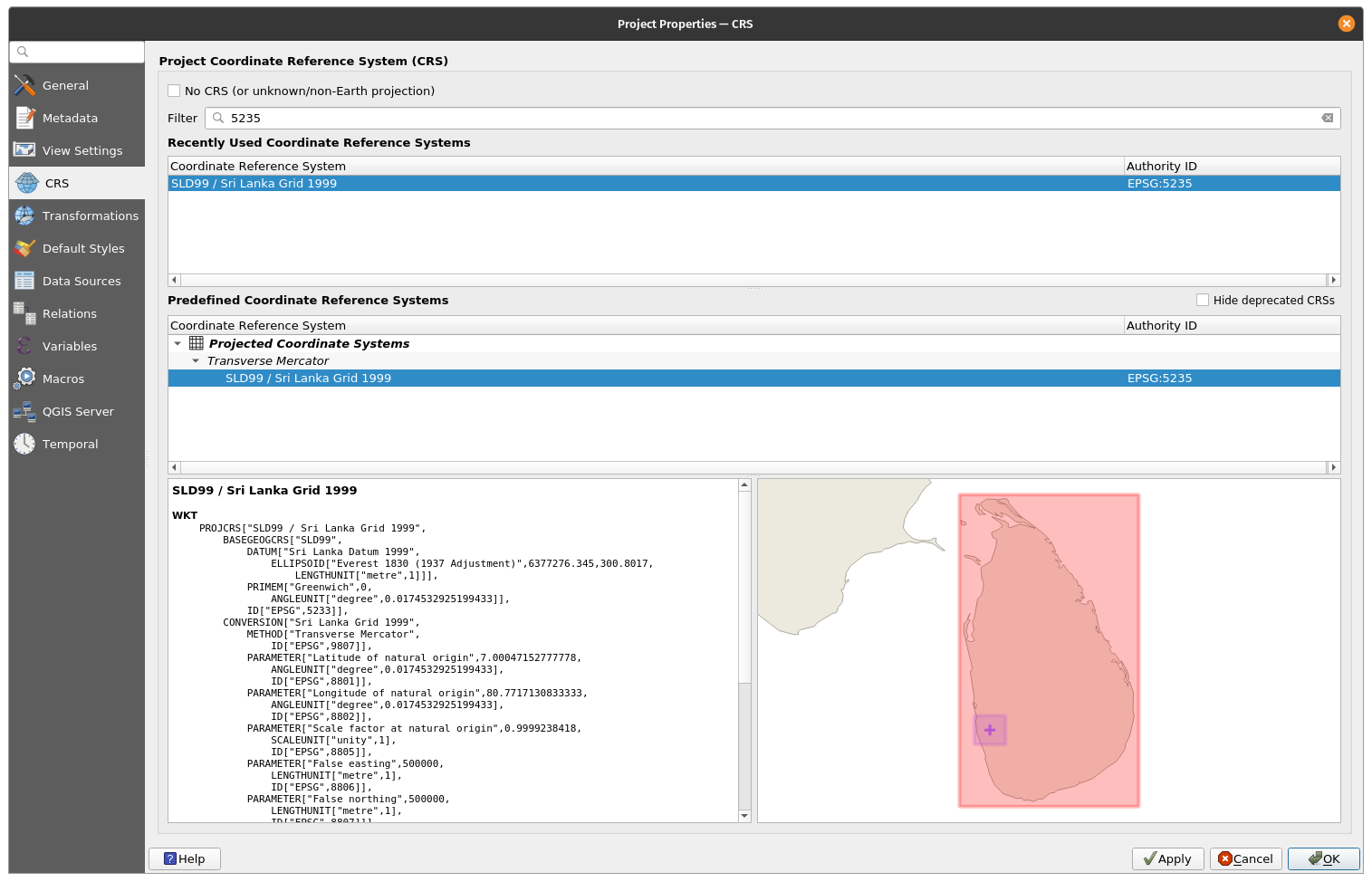The height and width of the screenshot is (882, 1372).
Task: Click EPSG:5235 in recently used list
Action: (x=1159, y=183)
